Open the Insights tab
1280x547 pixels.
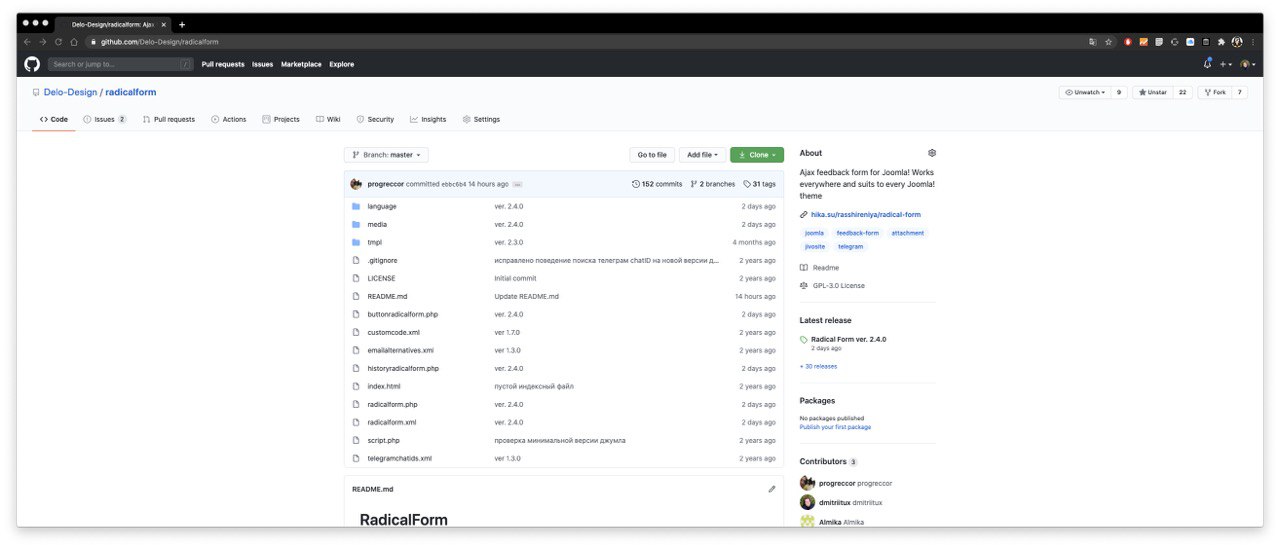tap(428, 119)
